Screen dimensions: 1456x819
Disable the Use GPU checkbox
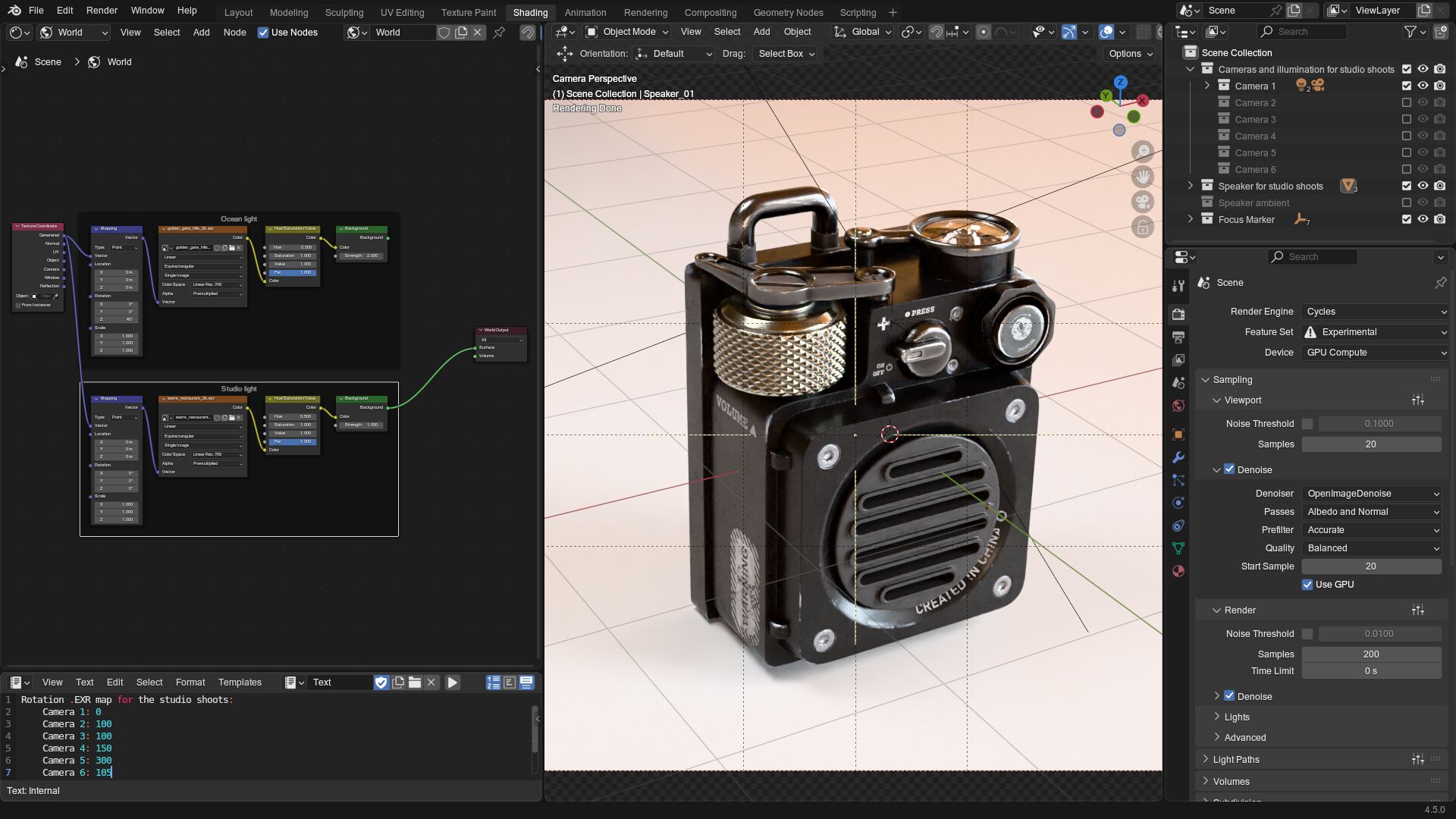pos(1307,585)
